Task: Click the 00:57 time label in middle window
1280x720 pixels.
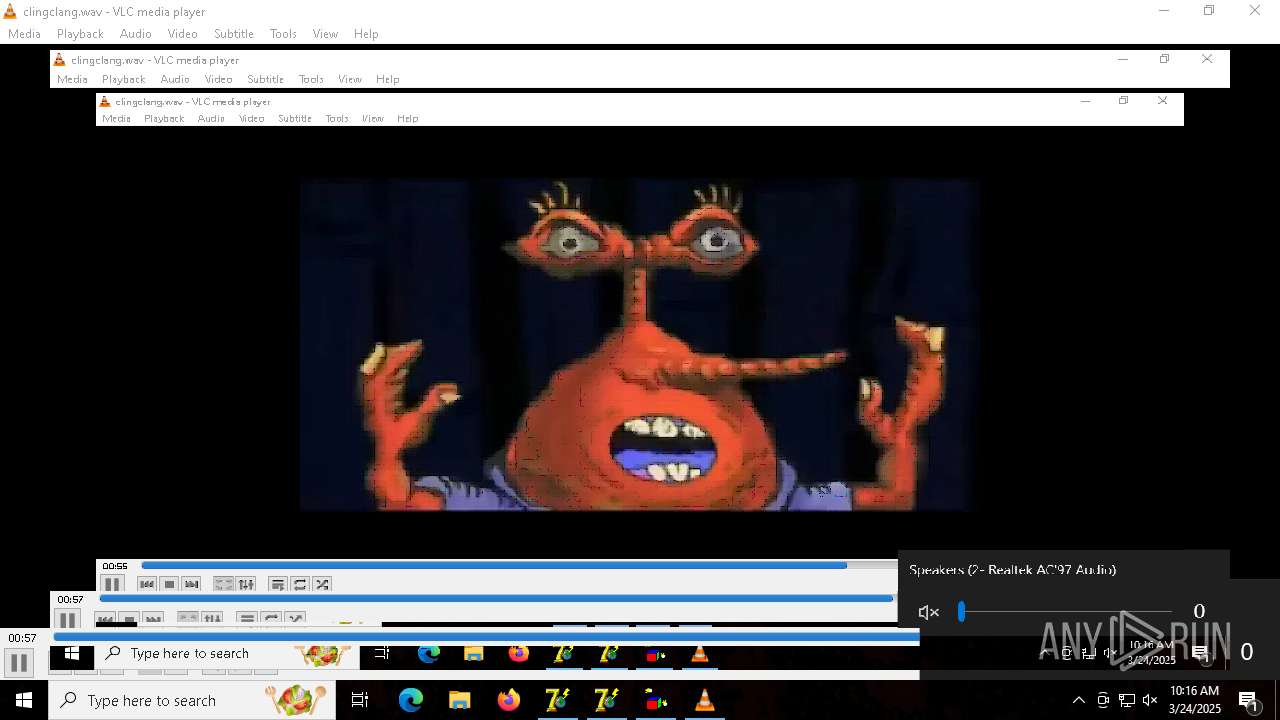Action: pyautogui.click(x=71, y=600)
